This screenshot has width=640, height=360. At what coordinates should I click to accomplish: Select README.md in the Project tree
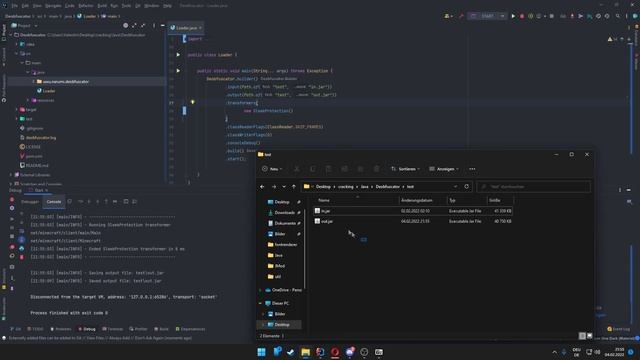34,165
